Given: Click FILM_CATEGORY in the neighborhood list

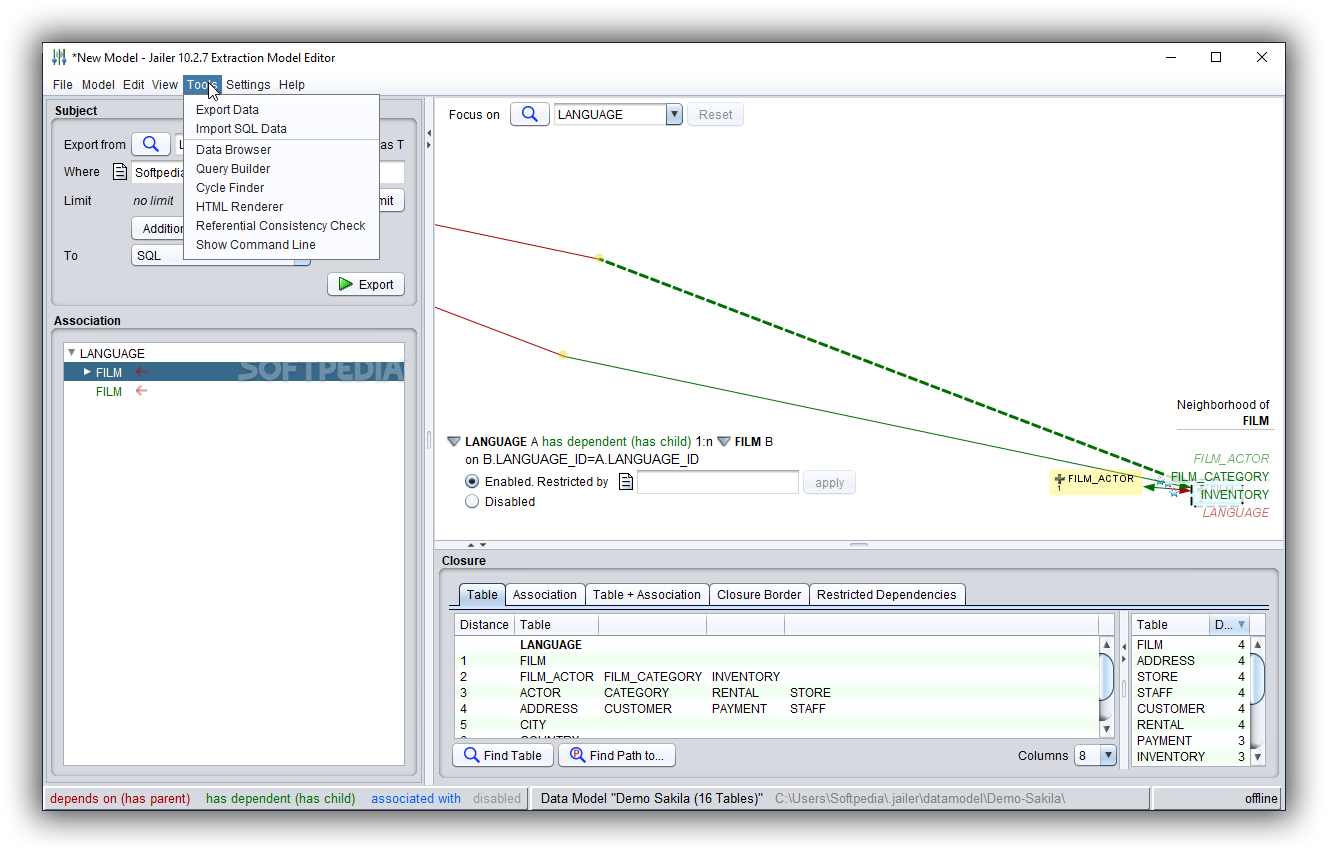Looking at the screenshot, I should coord(1219,477).
